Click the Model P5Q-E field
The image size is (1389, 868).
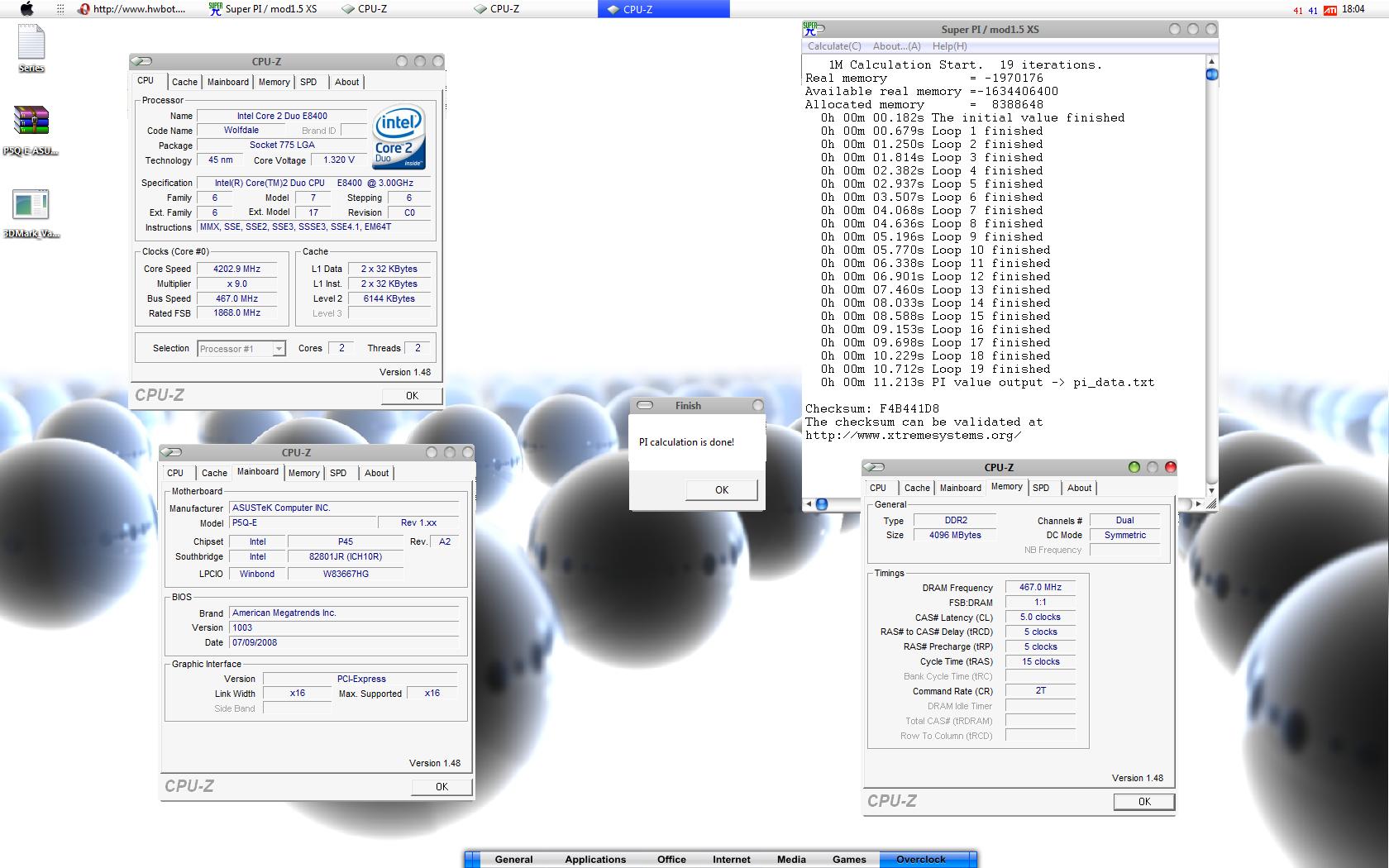[x=302, y=522]
